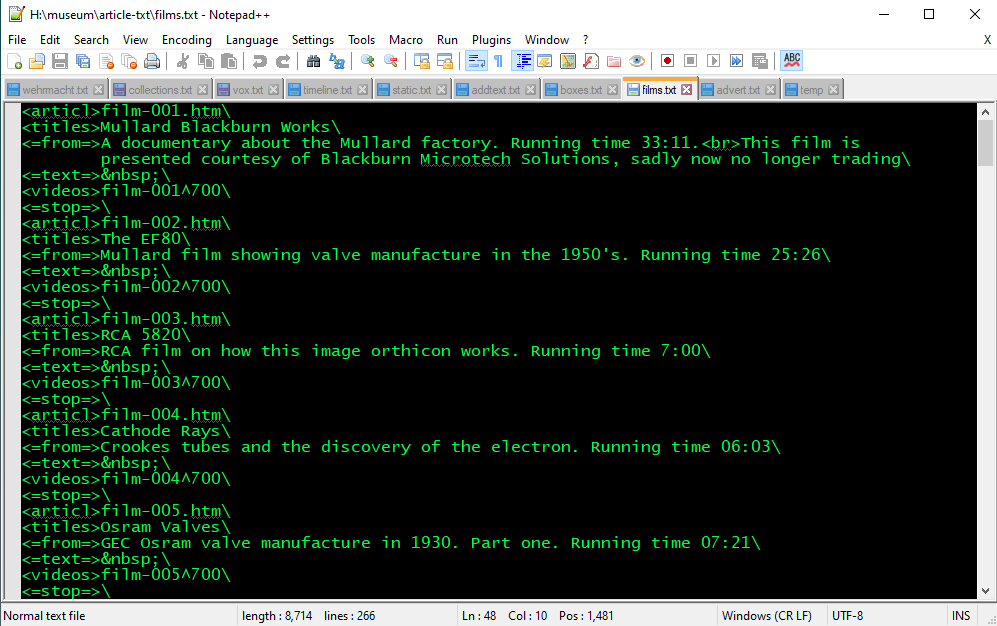Screen dimensions: 997x626
Task: Click the vertical scrollbar thumb
Action: pos(985,142)
